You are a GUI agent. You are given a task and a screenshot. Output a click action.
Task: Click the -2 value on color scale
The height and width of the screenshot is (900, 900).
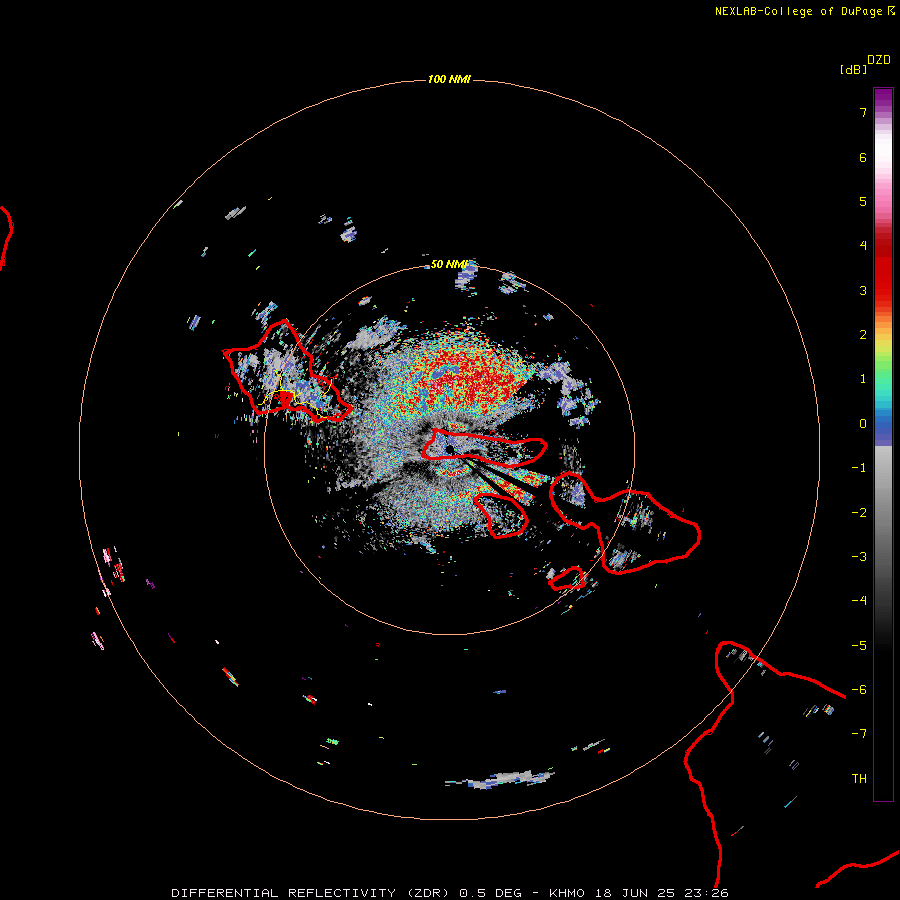(x=859, y=513)
